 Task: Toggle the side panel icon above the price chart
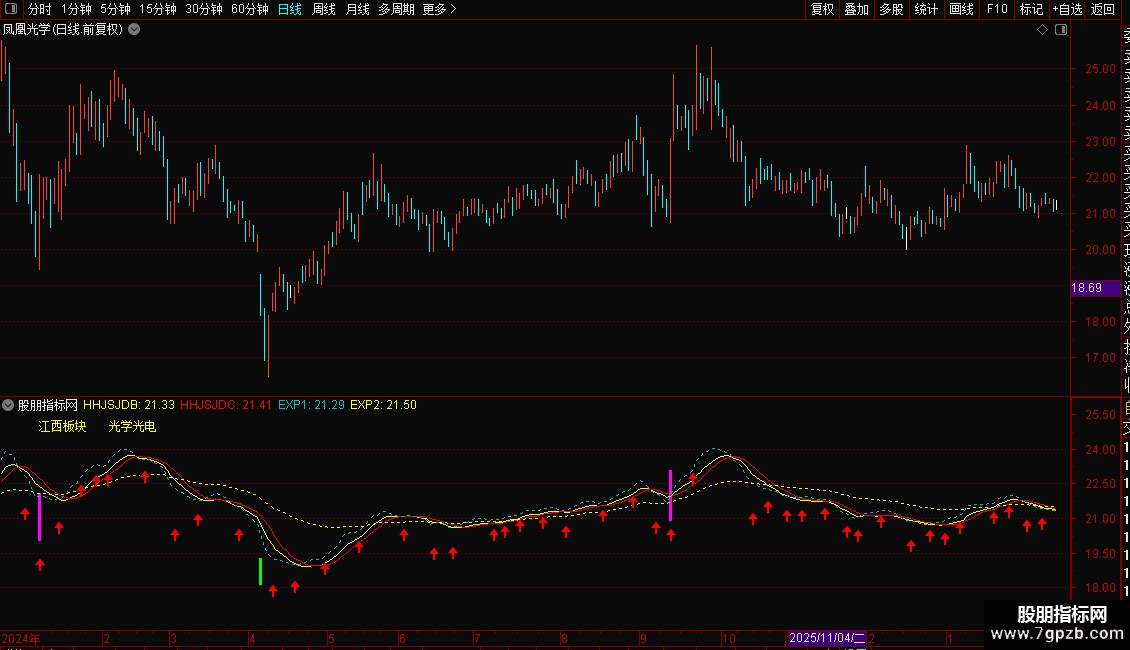pos(1061,30)
